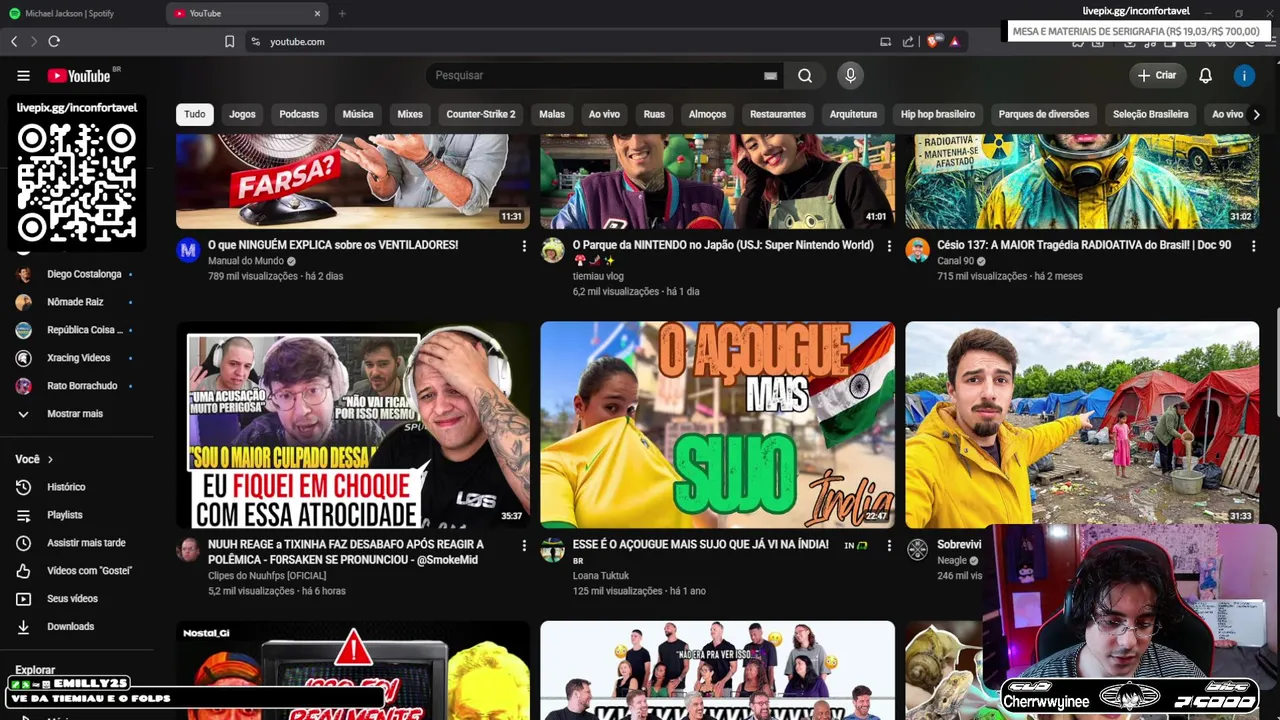The image size is (1280, 720).
Task: Open notifications bell
Action: point(1205,75)
